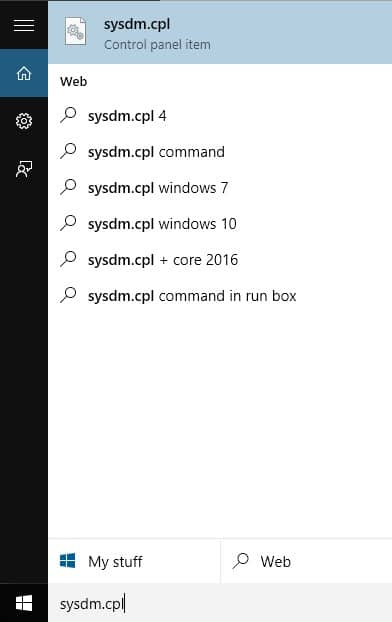Click the sysdm.cpl control panel file icon
The width and height of the screenshot is (392, 622).
click(75, 32)
